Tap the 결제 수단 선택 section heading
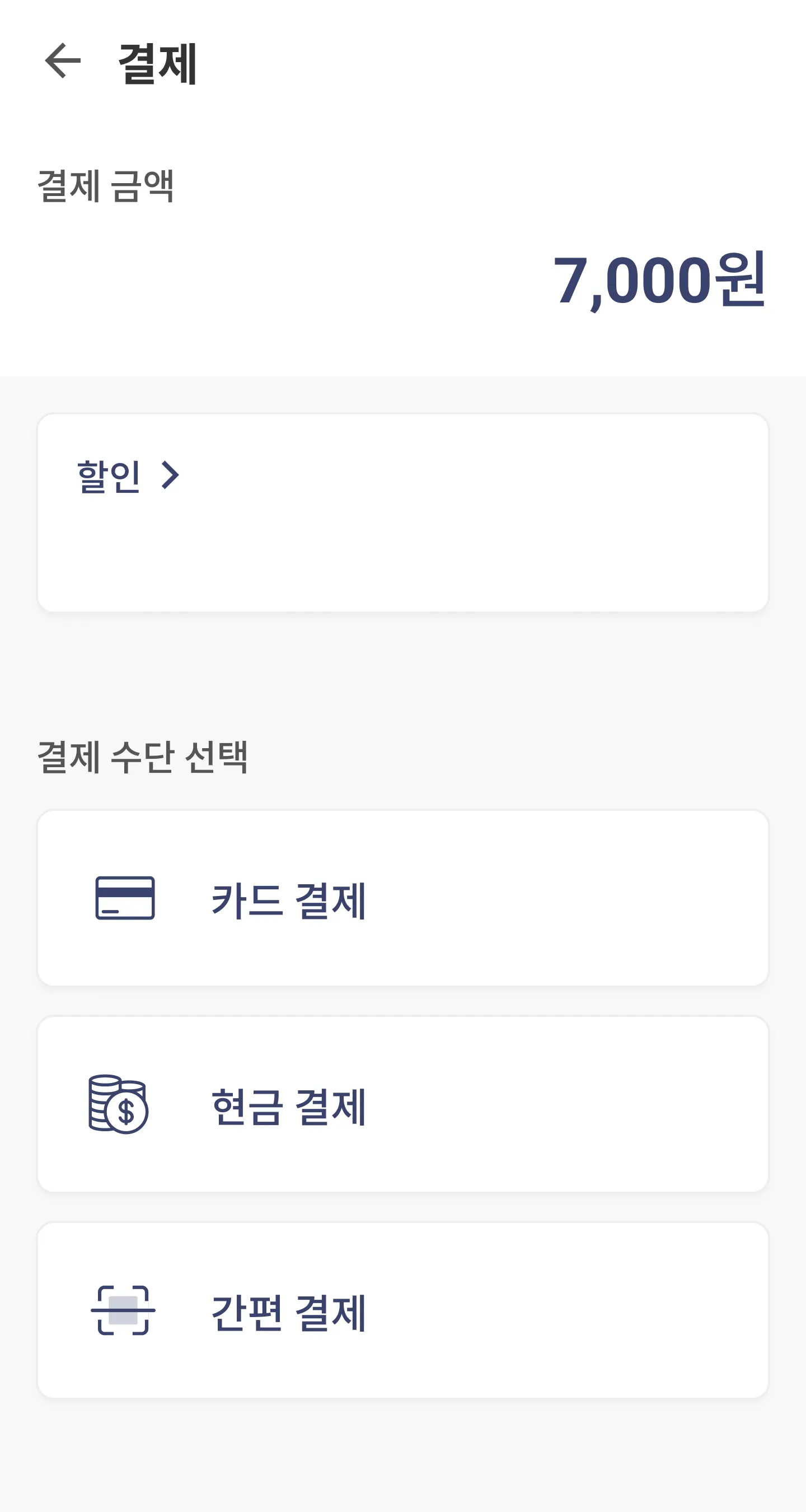The image size is (806, 1512). tap(142, 757)
